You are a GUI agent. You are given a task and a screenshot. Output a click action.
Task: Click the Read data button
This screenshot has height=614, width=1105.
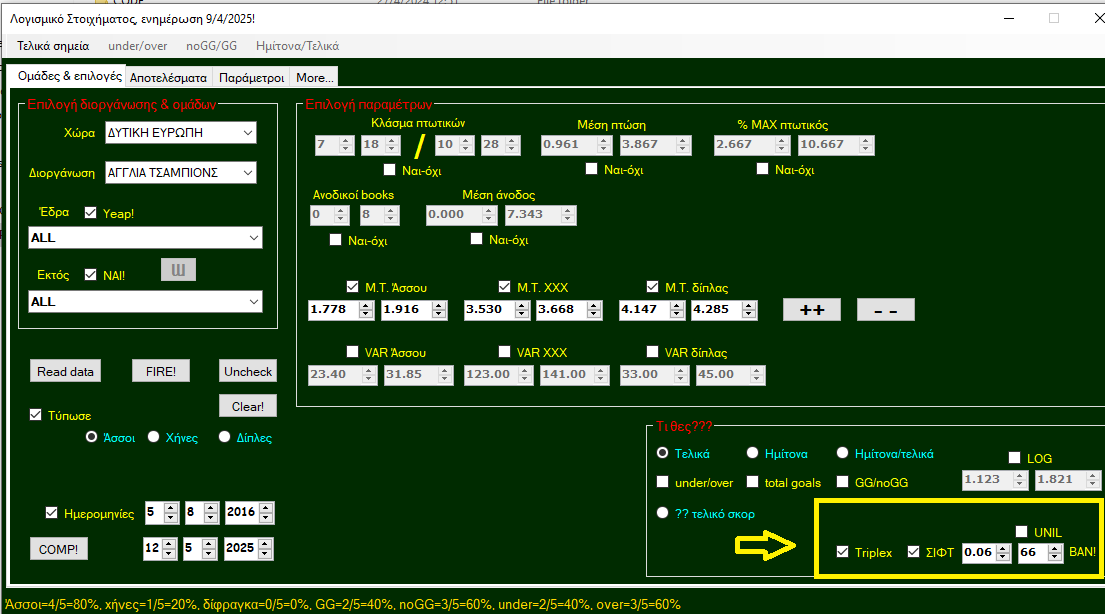click(x=66, y=371)
